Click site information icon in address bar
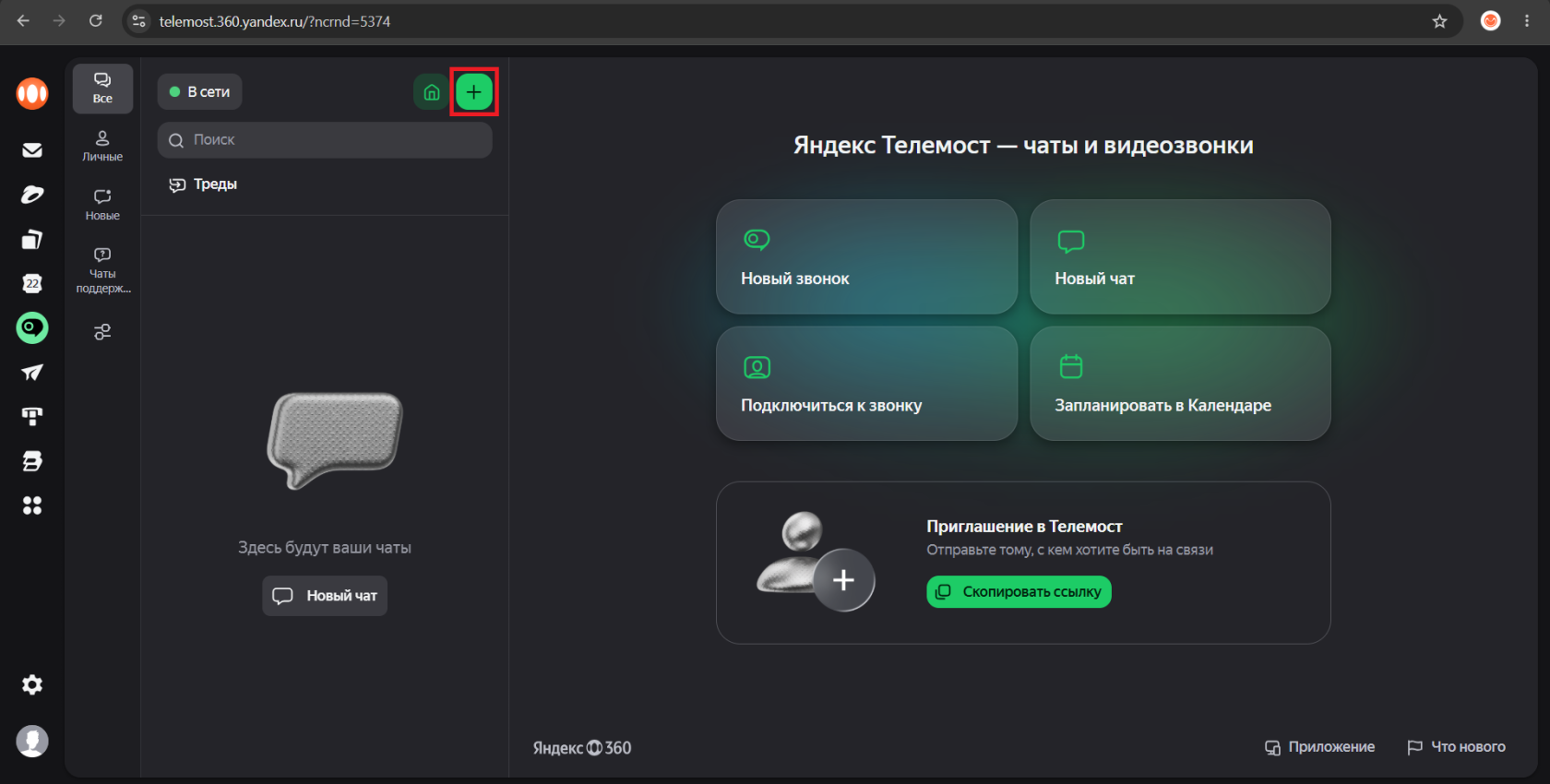Viewport: 1550px width, 784px height. [139, 21]
